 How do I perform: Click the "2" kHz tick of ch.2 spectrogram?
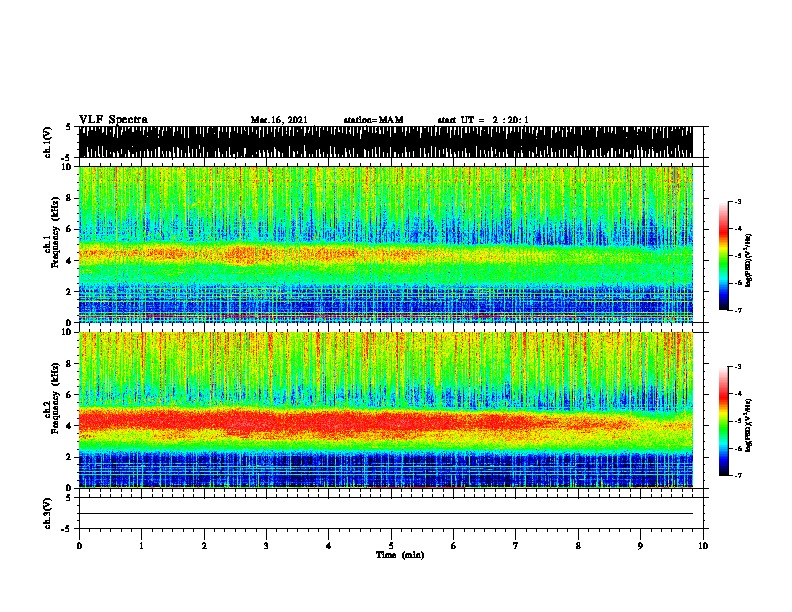[70, 457]
